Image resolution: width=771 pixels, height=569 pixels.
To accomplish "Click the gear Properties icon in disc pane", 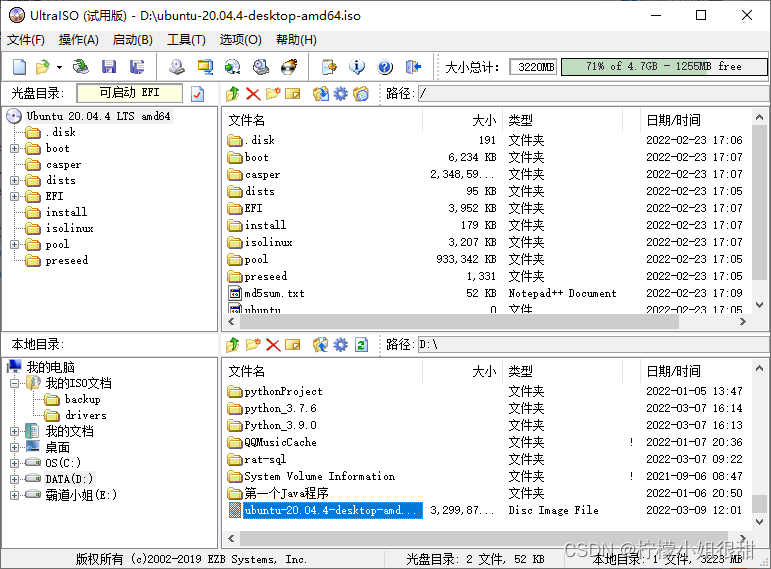I will (x=340, y=93).
